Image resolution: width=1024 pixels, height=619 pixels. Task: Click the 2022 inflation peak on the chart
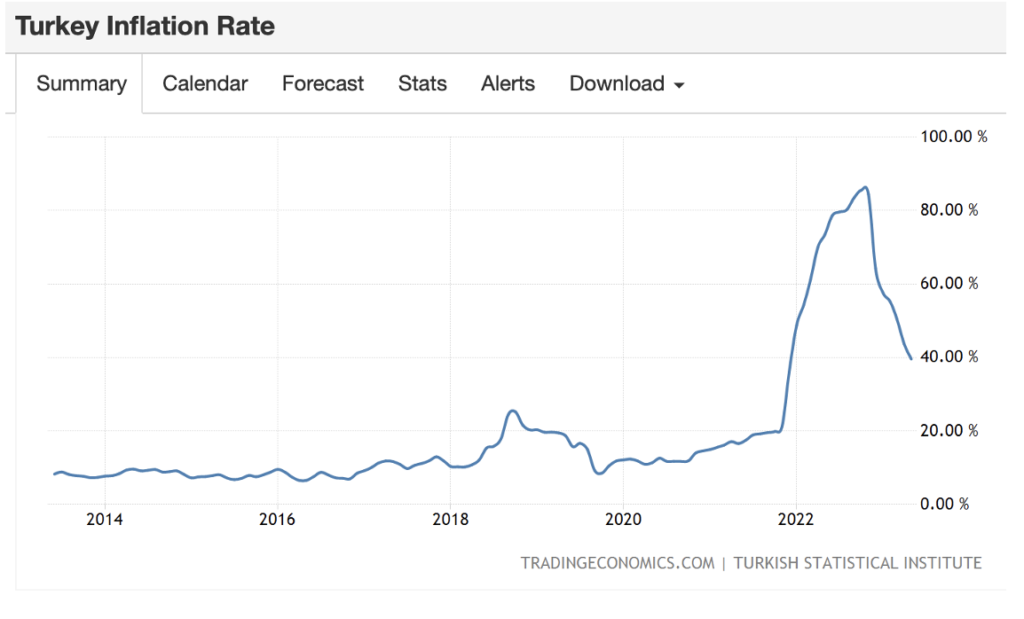point(865,187)
